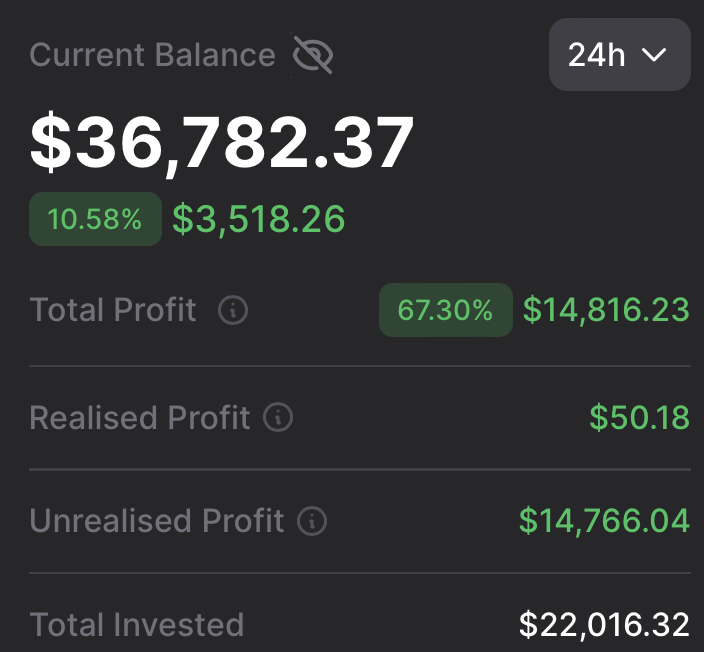Screen dimensions: 704x652
Task: Click the 24h text in the range selector
Action: pyautogui.click(x=596, y=55)
